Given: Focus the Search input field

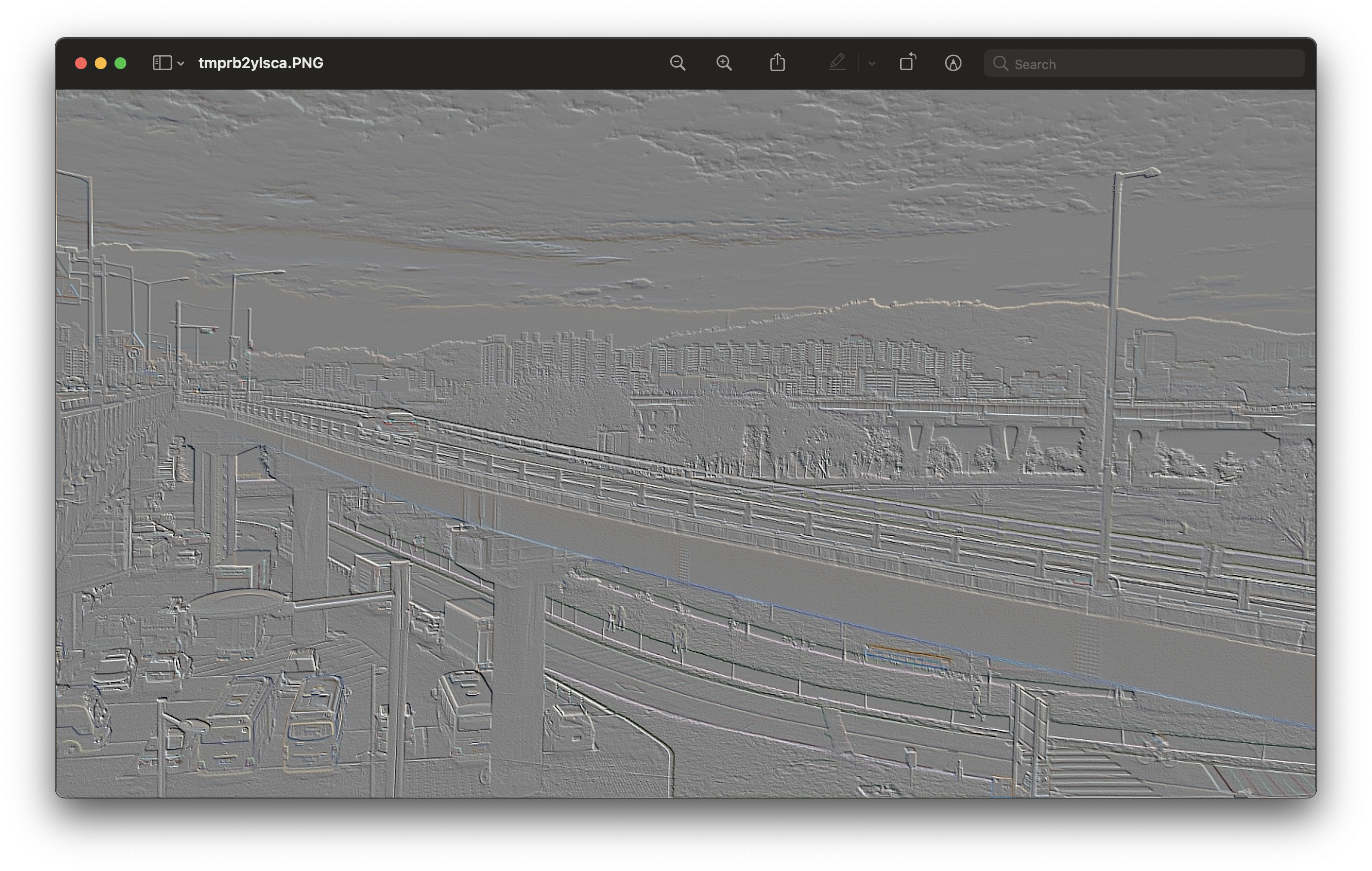Looking at the screenshot, I should (1143, 63).
